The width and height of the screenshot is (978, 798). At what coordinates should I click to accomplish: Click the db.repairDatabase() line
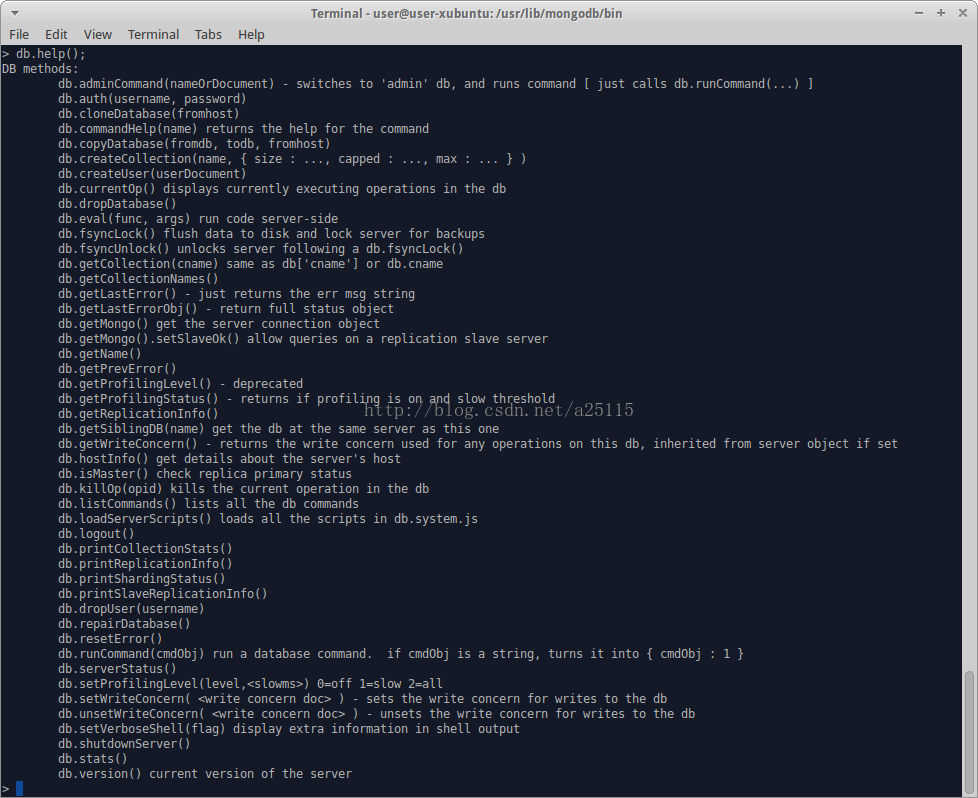point(124,623)
